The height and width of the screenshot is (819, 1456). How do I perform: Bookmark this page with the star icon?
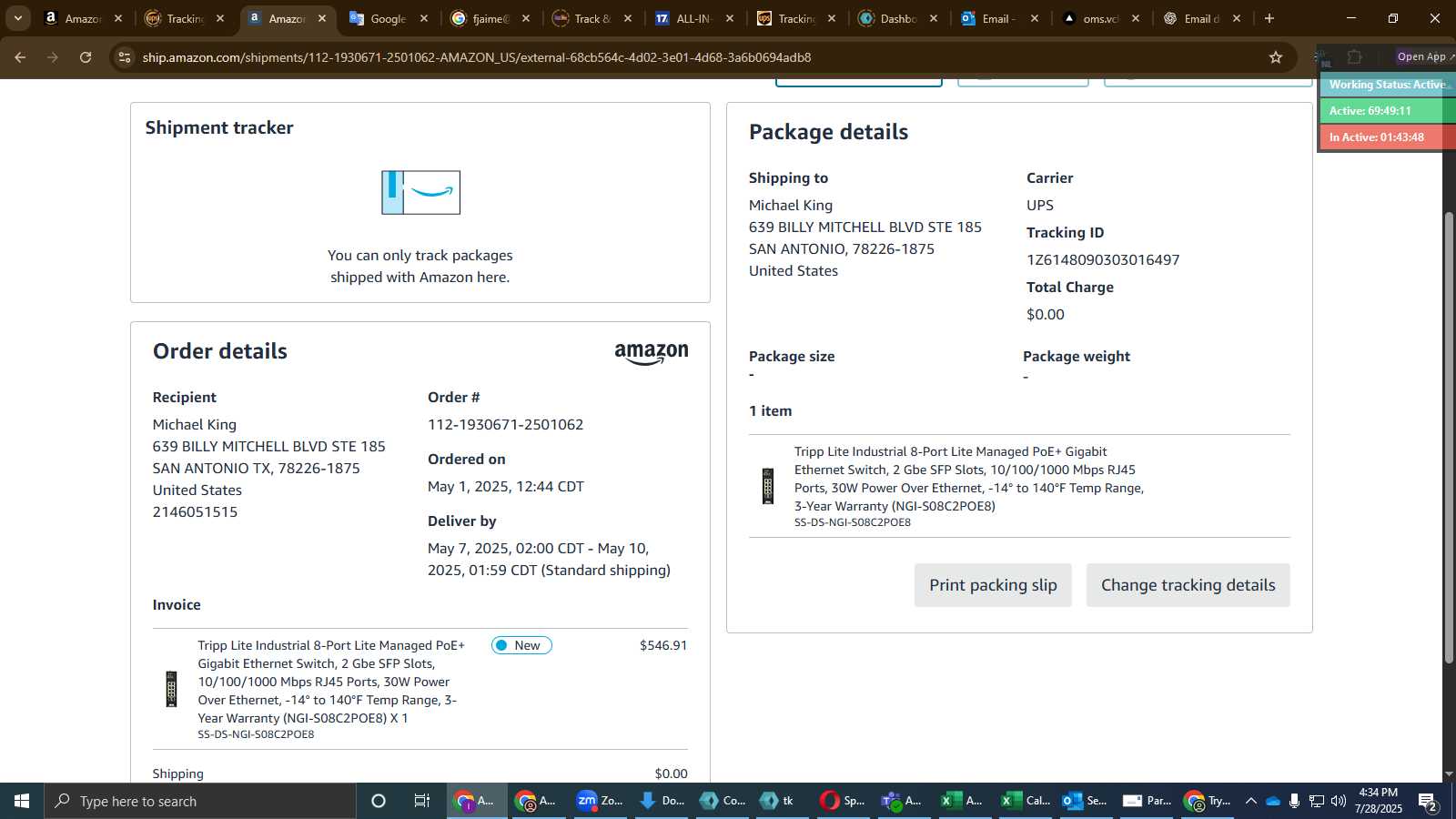pyautogui.click(x=1276, y=57)
